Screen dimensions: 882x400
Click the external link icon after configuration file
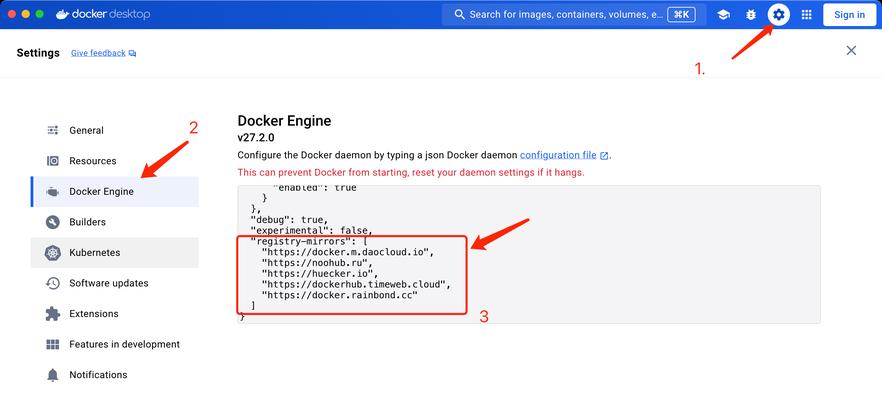point(604,156)
